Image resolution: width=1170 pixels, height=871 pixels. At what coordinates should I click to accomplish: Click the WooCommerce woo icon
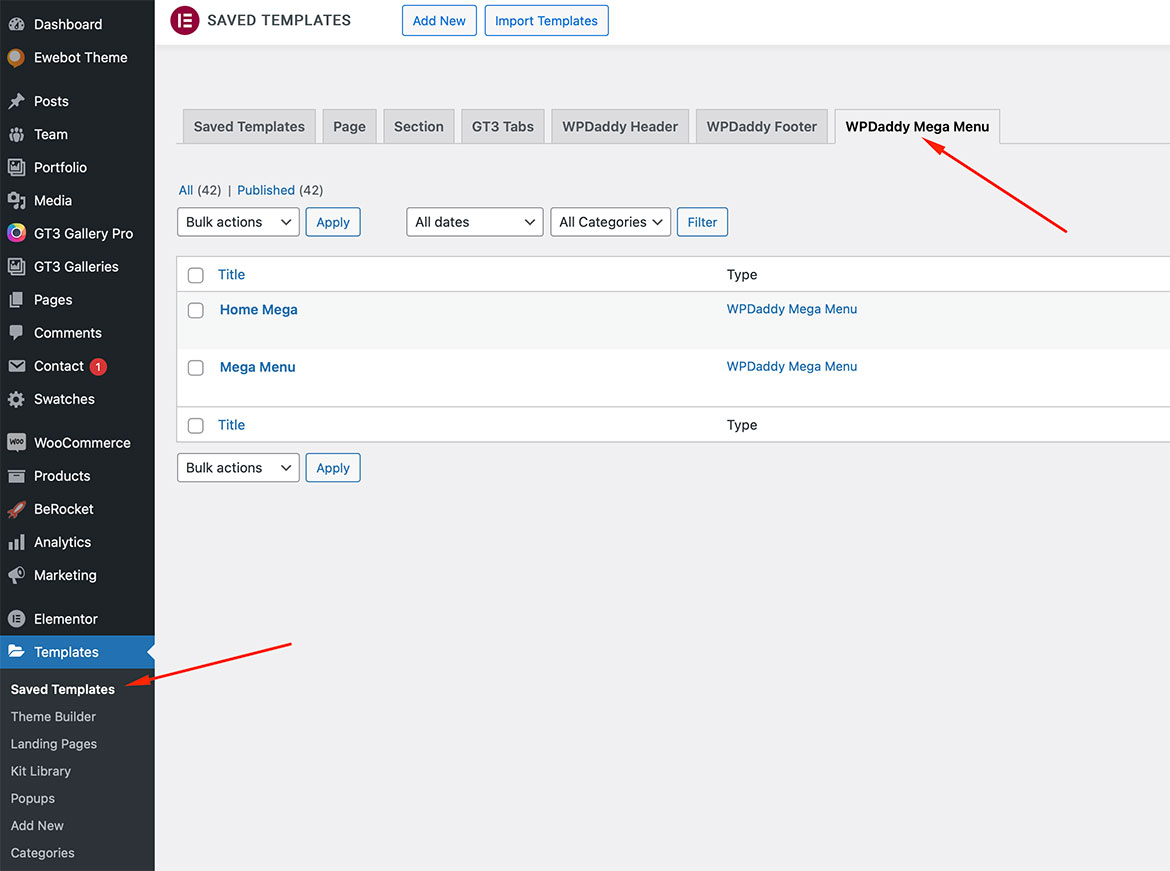click(16, 443)
